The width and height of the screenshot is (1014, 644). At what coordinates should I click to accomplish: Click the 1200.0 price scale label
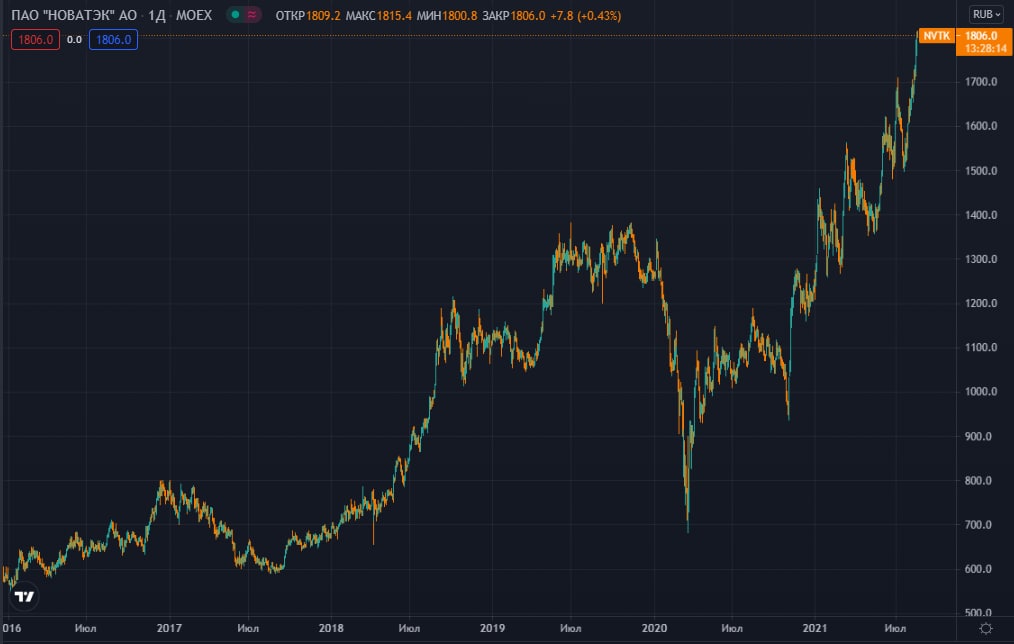981,303
